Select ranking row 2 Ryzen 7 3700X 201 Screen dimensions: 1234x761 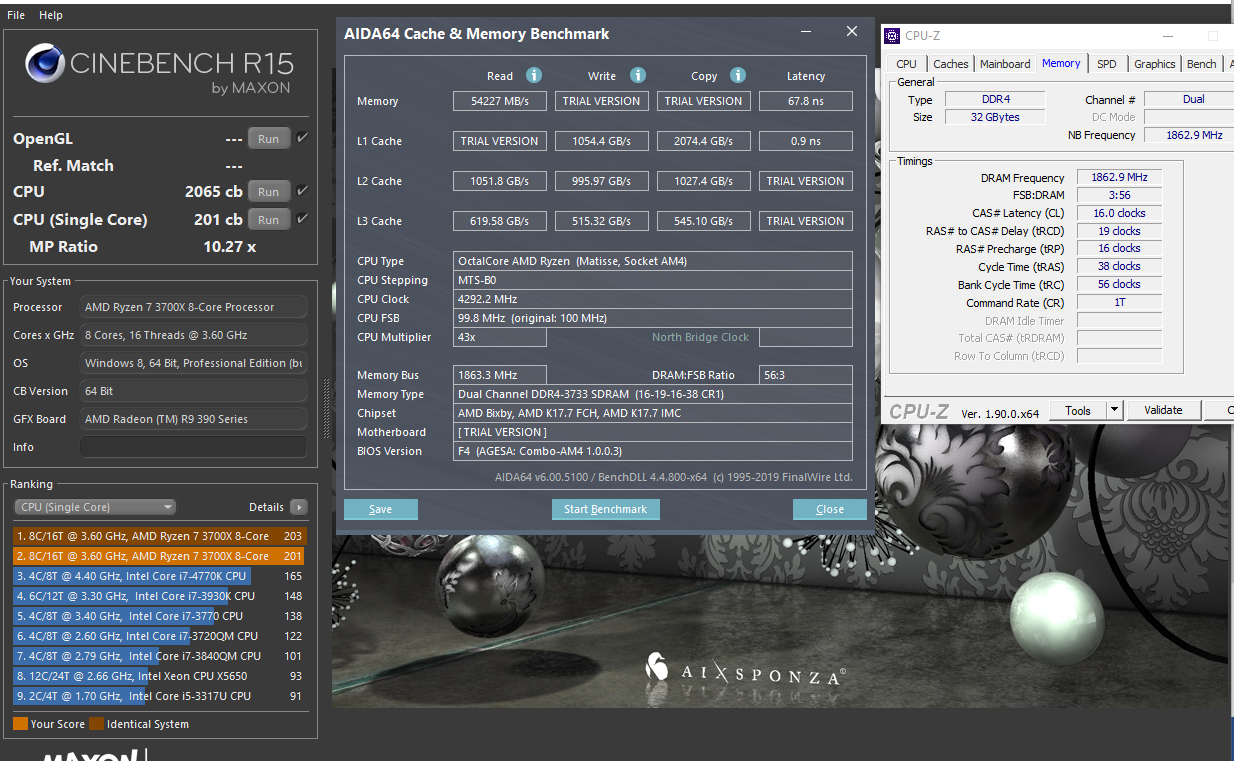[x=160, y=556]
